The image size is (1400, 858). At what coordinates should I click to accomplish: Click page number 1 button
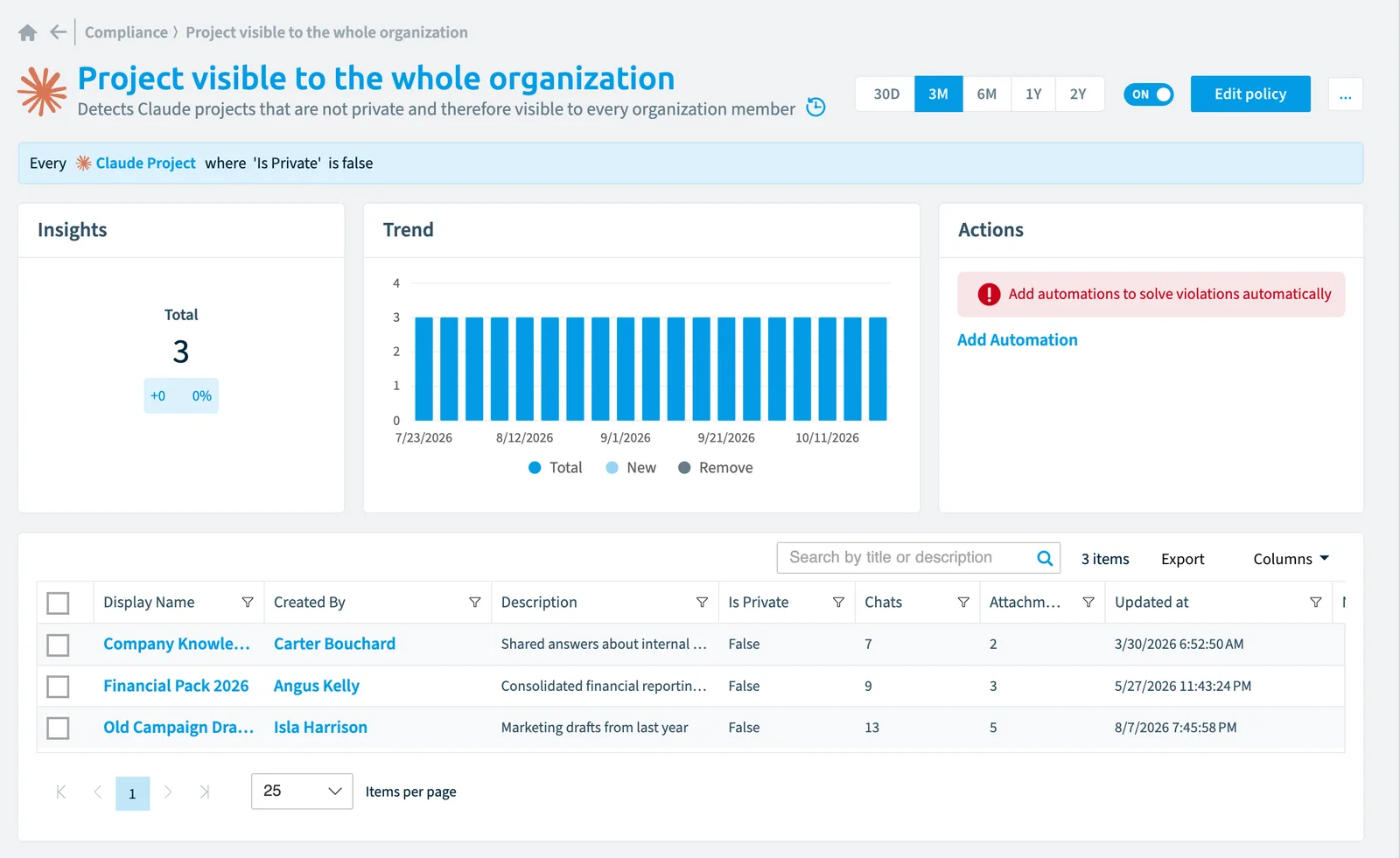click(x=132, y=793)
